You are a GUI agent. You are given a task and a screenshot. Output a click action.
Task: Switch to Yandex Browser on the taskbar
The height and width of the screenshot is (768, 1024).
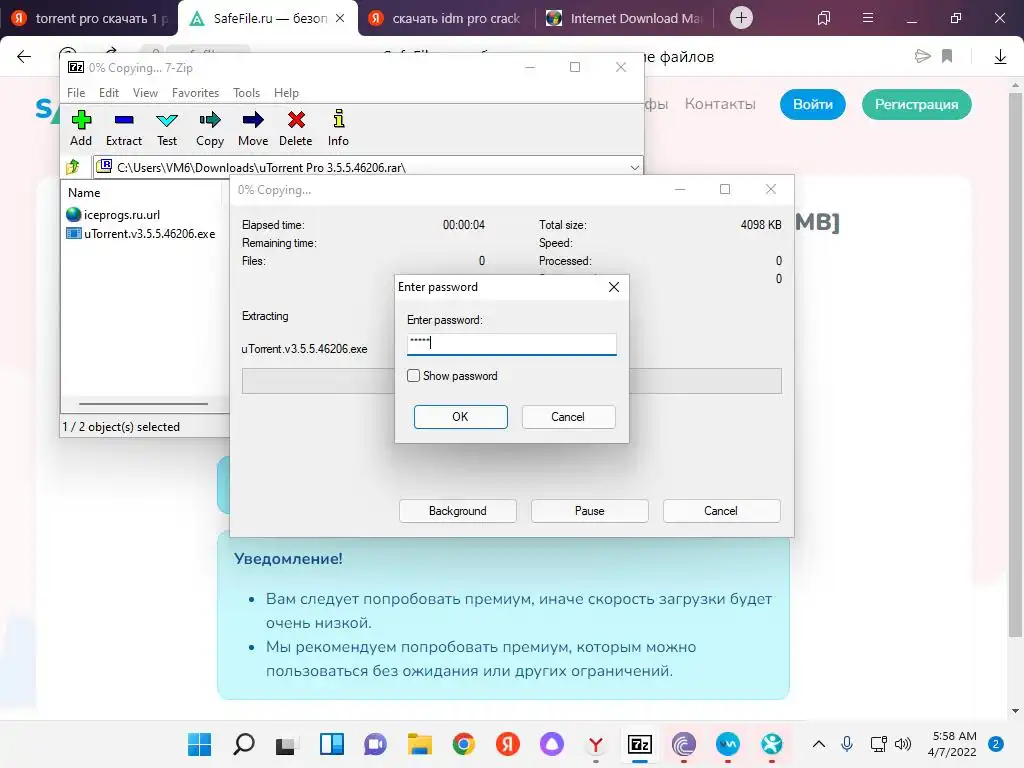point(596,744)
